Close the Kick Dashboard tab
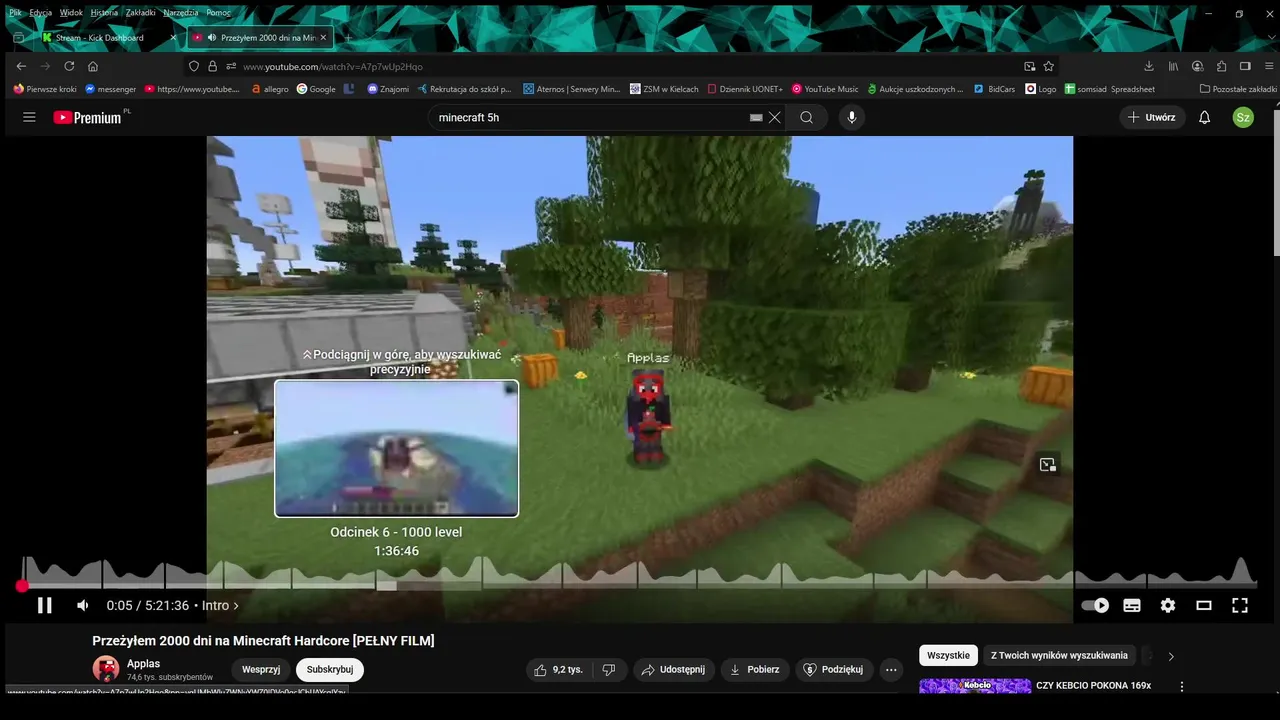This screenshot has width=1280, height=720. pyautogui.click(x=173, y=37)
